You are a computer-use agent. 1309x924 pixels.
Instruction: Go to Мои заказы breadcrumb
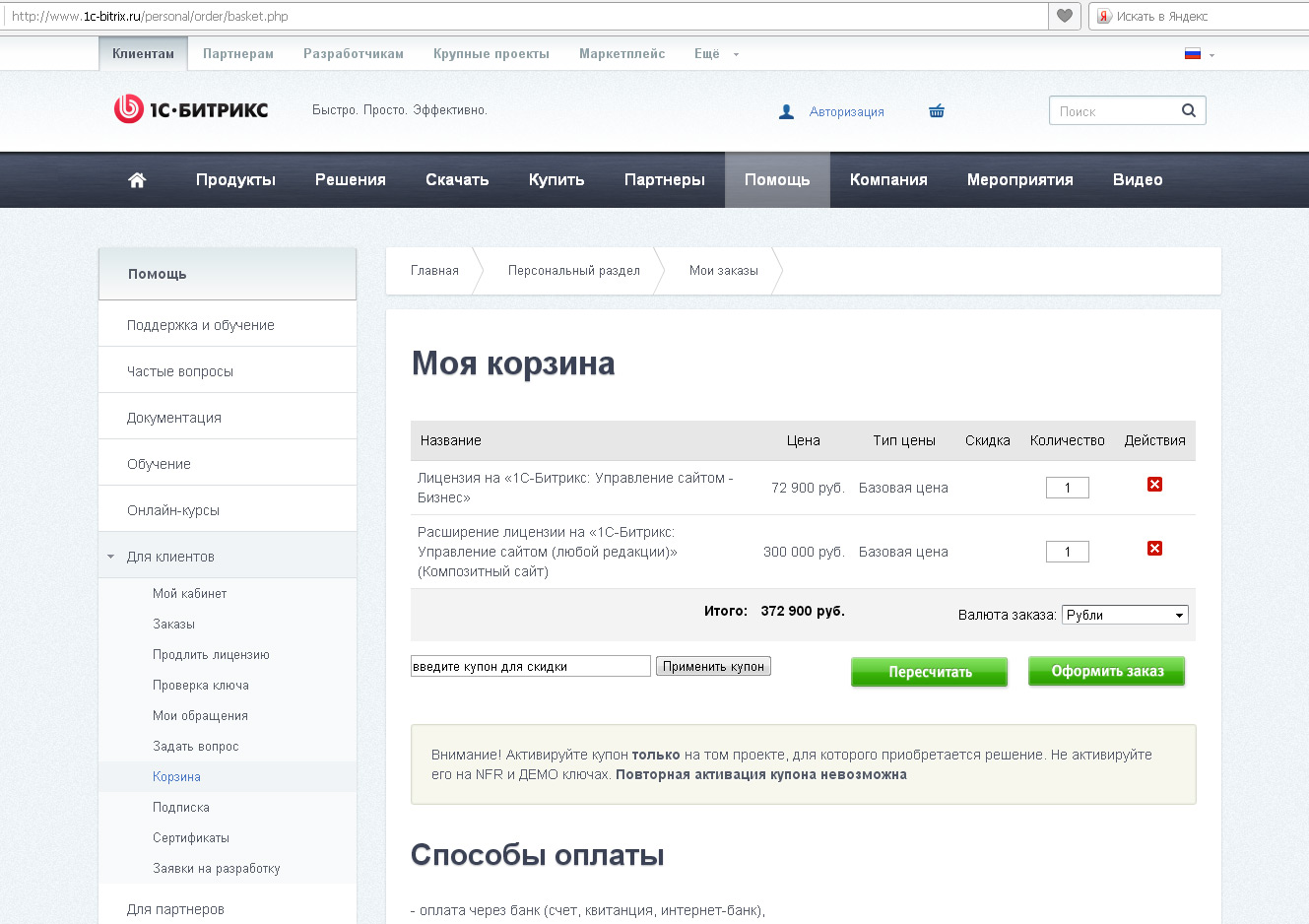(x=724, y=270)
